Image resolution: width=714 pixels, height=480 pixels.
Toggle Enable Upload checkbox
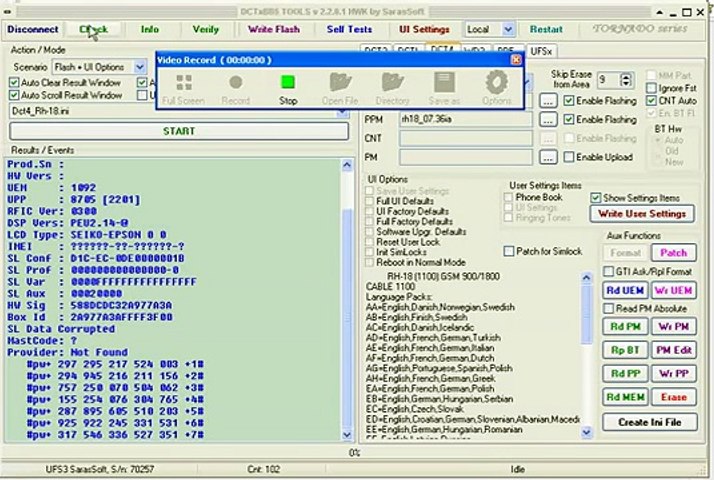(x=569, y=157)
